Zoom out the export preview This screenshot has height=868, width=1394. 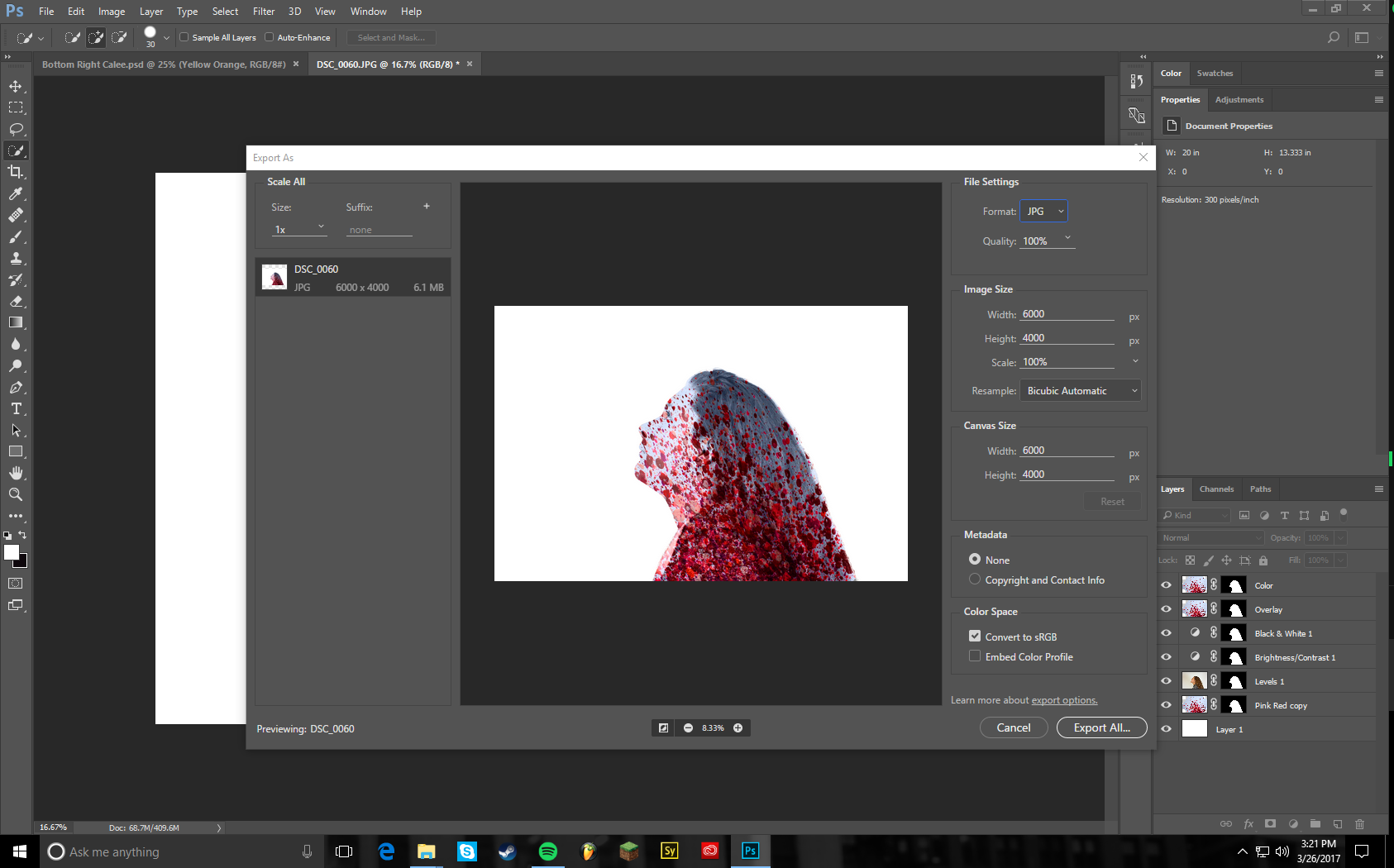688,728
